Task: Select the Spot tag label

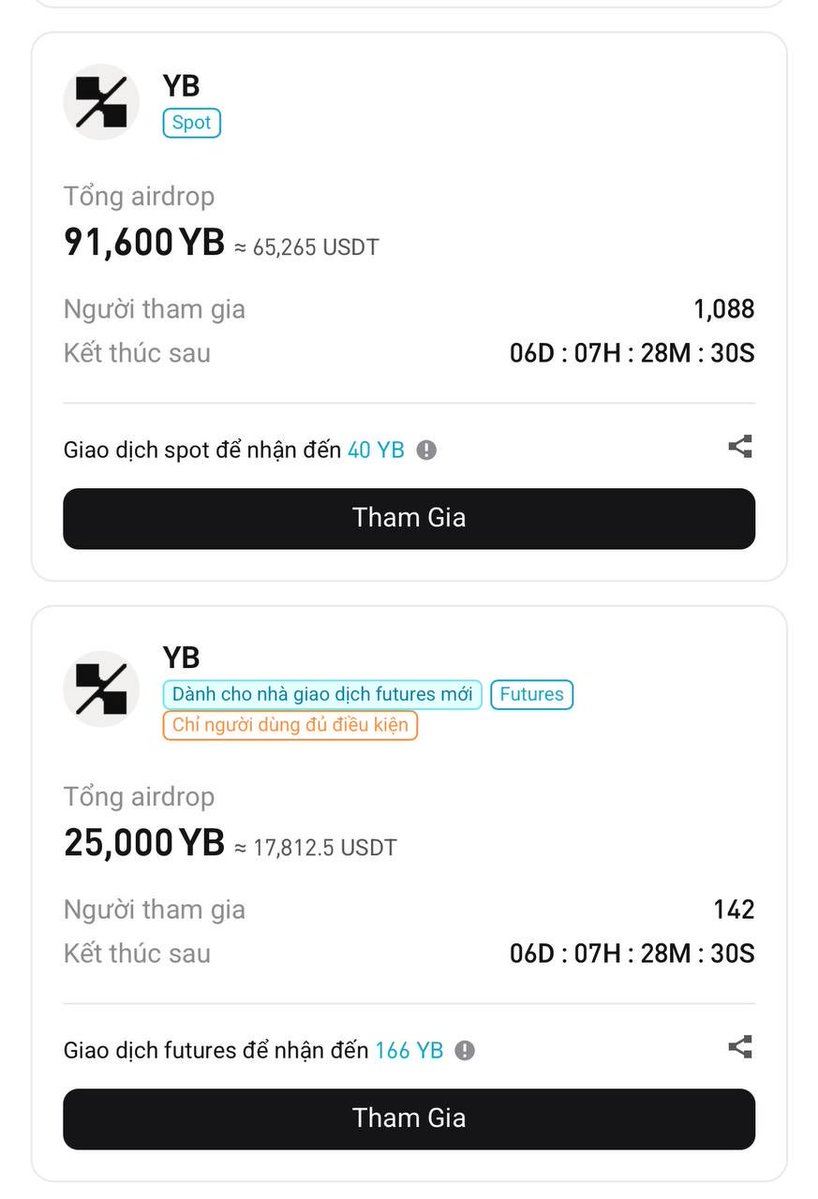Action: tap(191, 123)
